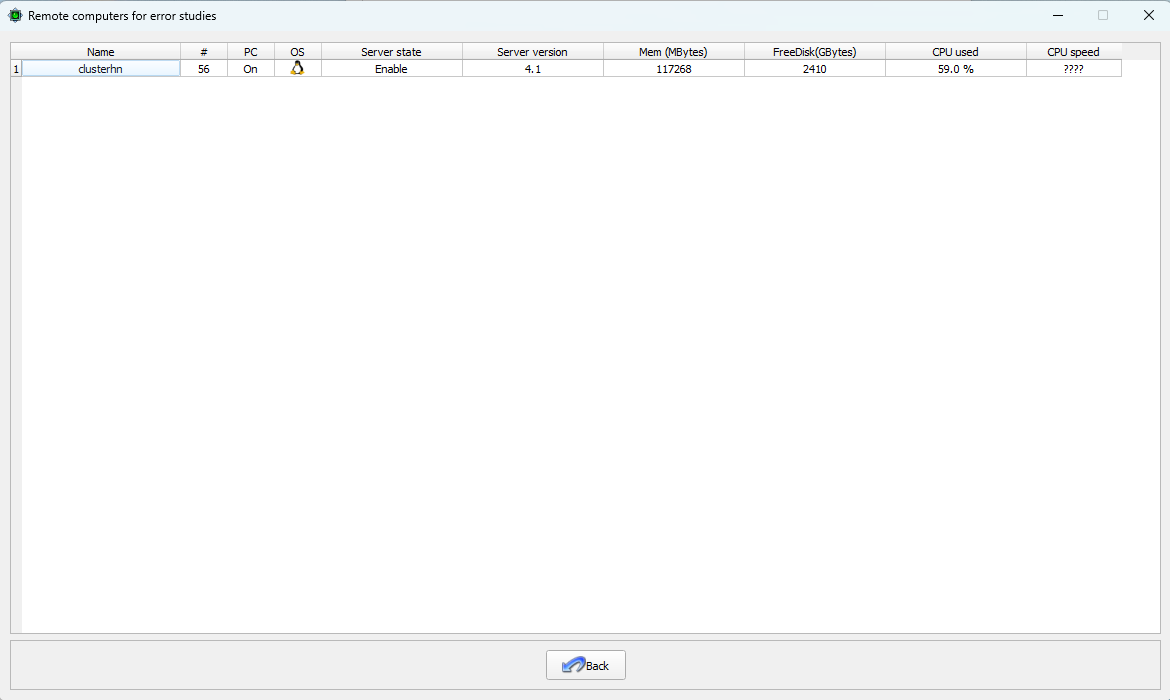Select the Enable server state cell
The width and height of the screenshot is (1170, 700).
pos(392,69)
